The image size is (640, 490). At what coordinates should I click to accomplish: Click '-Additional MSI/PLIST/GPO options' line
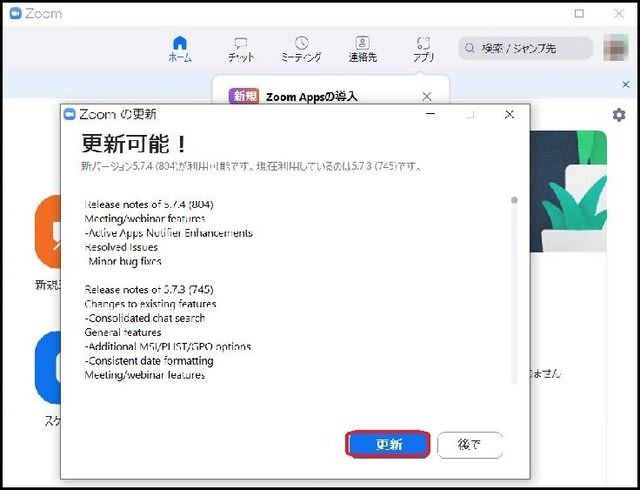[168, 347]
